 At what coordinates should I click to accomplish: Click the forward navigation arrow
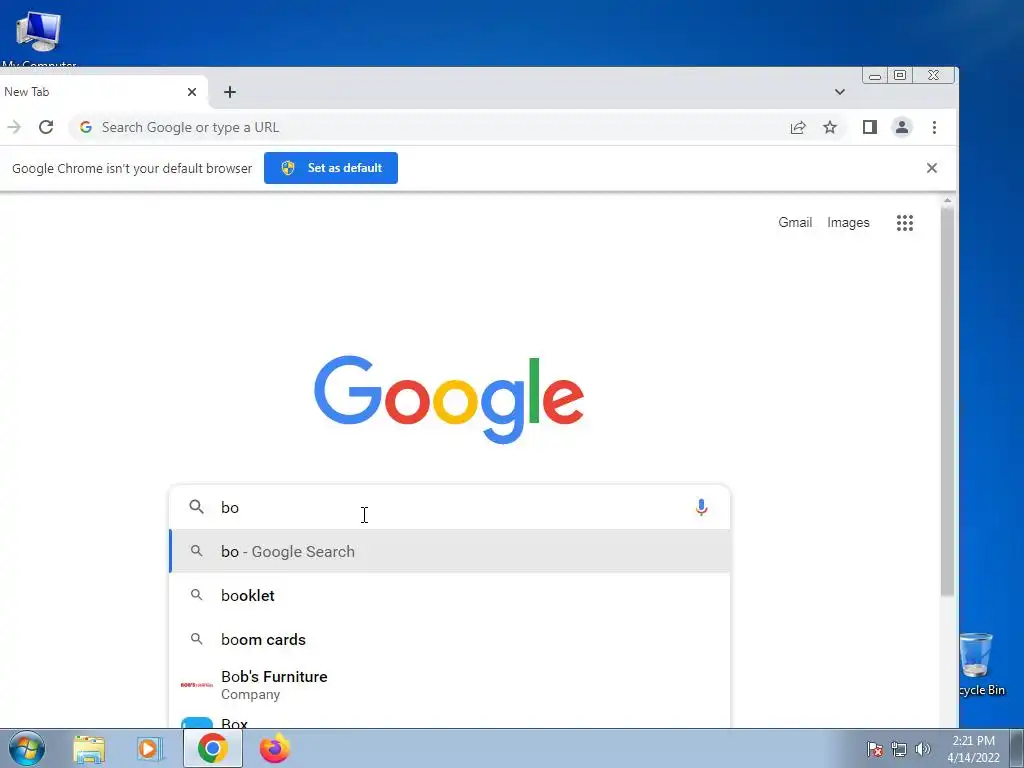14,127
